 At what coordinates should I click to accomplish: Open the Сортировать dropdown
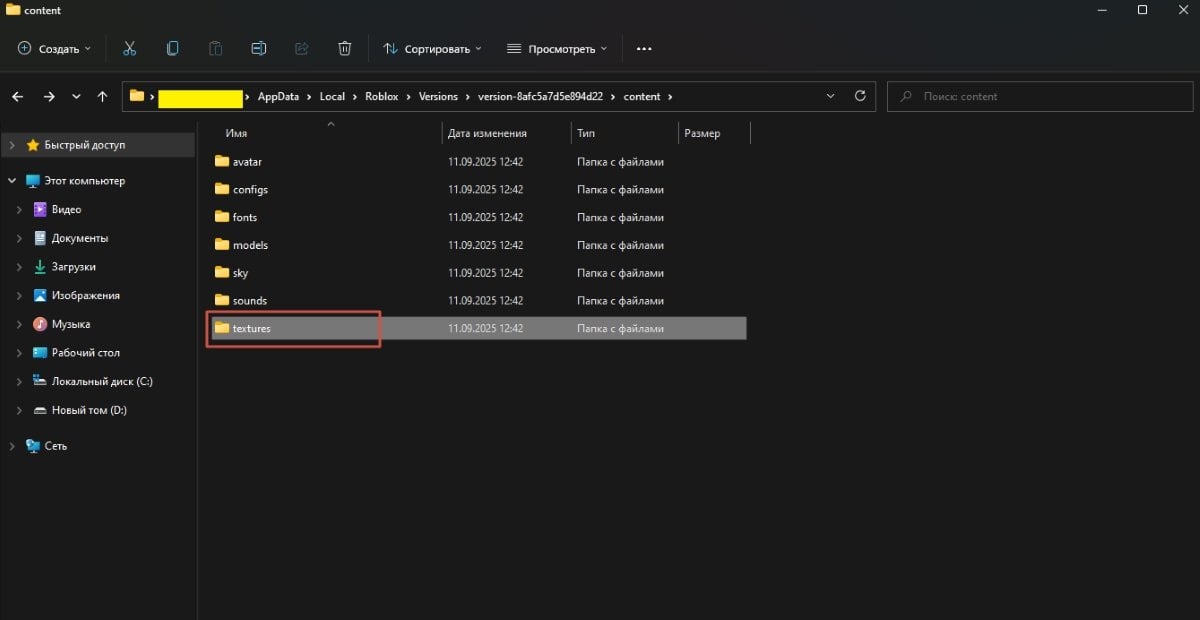433,48
